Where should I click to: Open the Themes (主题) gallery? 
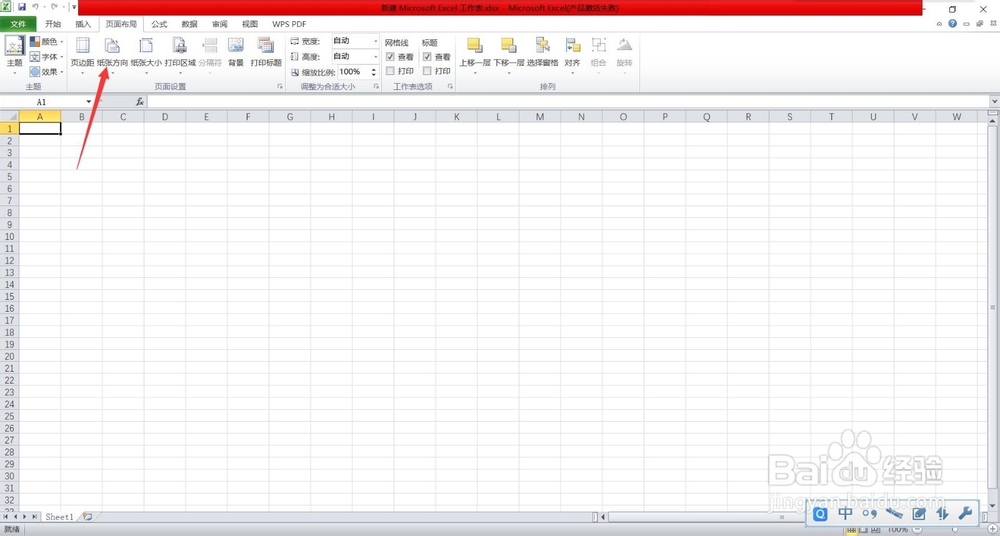(x=14, y=54)
